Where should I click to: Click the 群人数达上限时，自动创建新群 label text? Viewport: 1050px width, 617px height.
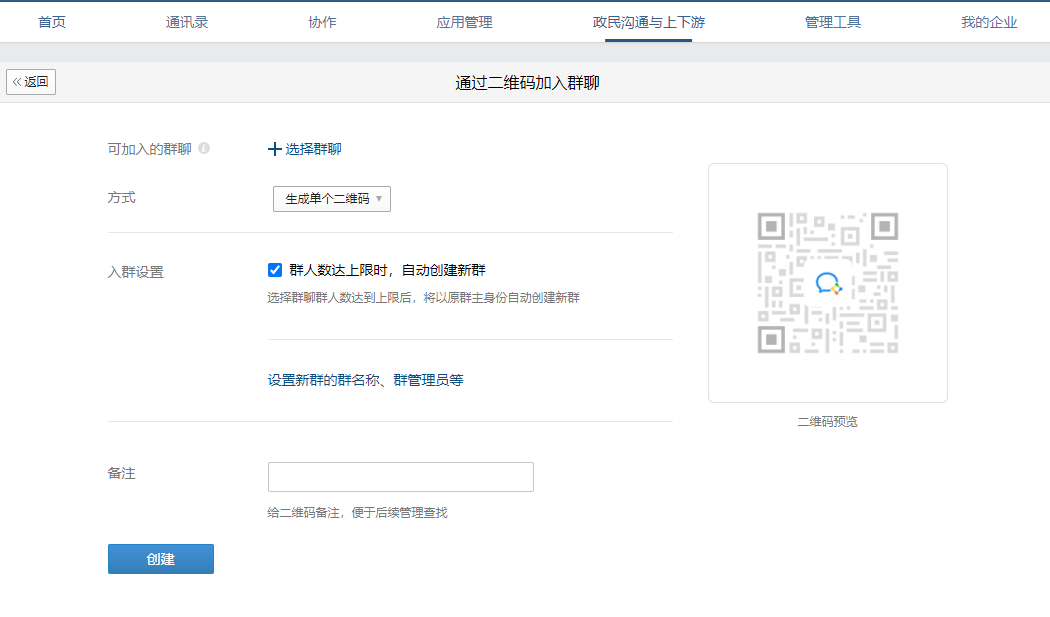coord(388,270)
